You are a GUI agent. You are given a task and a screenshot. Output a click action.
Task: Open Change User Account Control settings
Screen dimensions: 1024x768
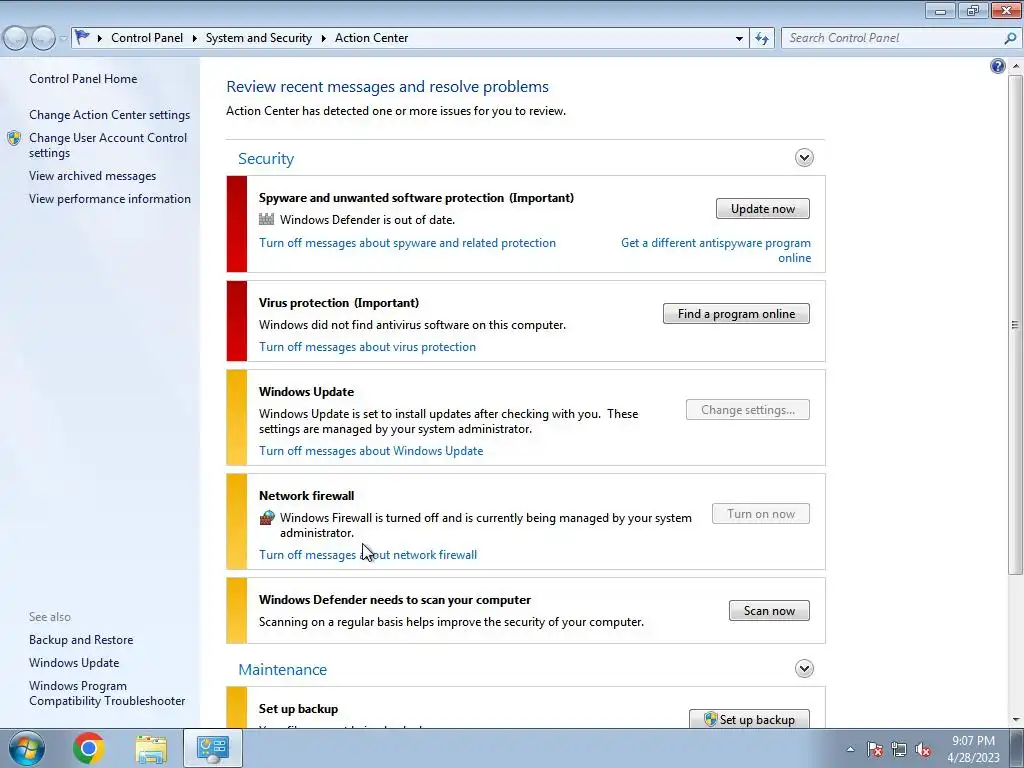(x=108, y=145)
